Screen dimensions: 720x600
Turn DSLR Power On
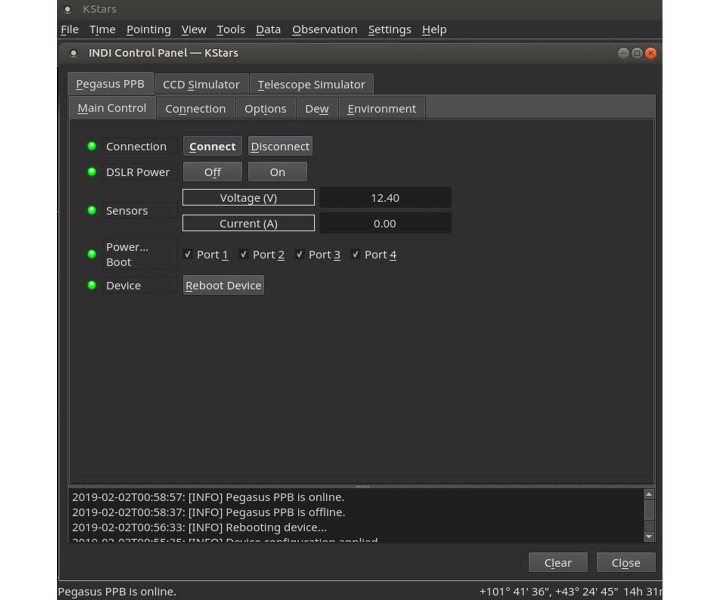coord(277,172)
